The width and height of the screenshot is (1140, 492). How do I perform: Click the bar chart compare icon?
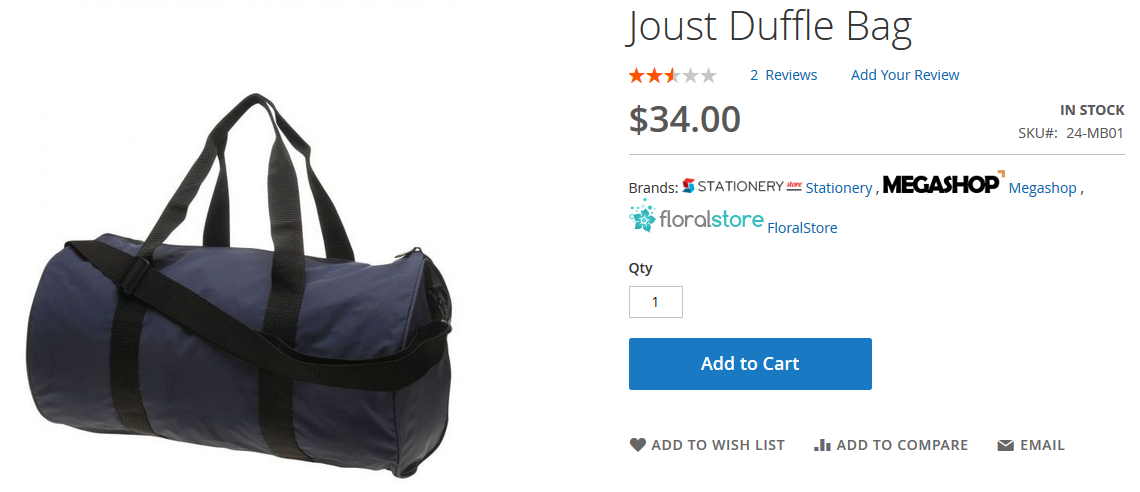pyautogui.click(x=822, y=445)
